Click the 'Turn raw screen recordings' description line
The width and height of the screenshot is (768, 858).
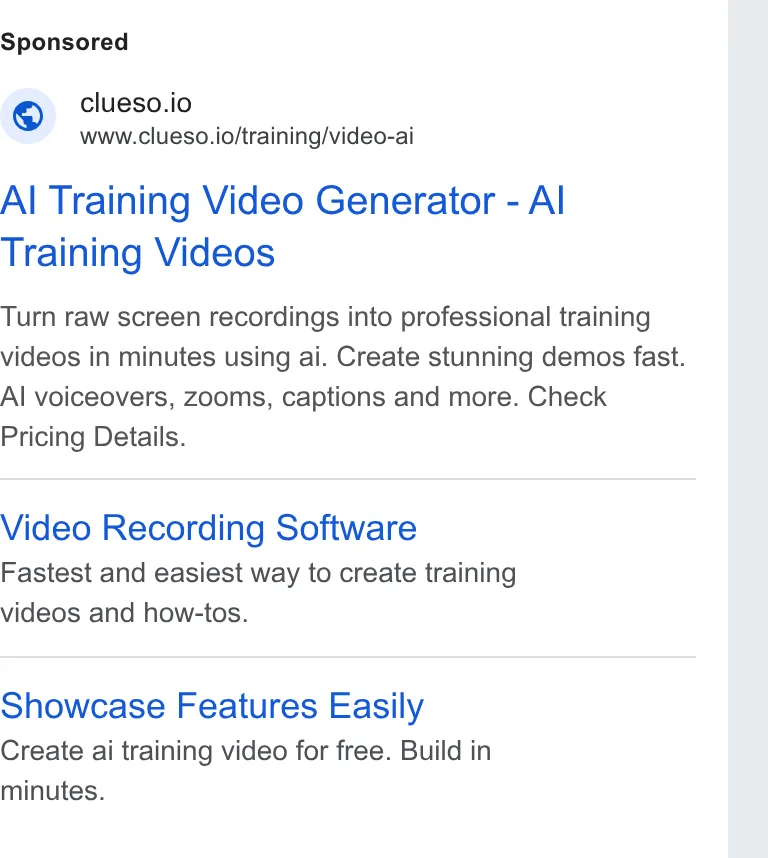coord(325,317)
